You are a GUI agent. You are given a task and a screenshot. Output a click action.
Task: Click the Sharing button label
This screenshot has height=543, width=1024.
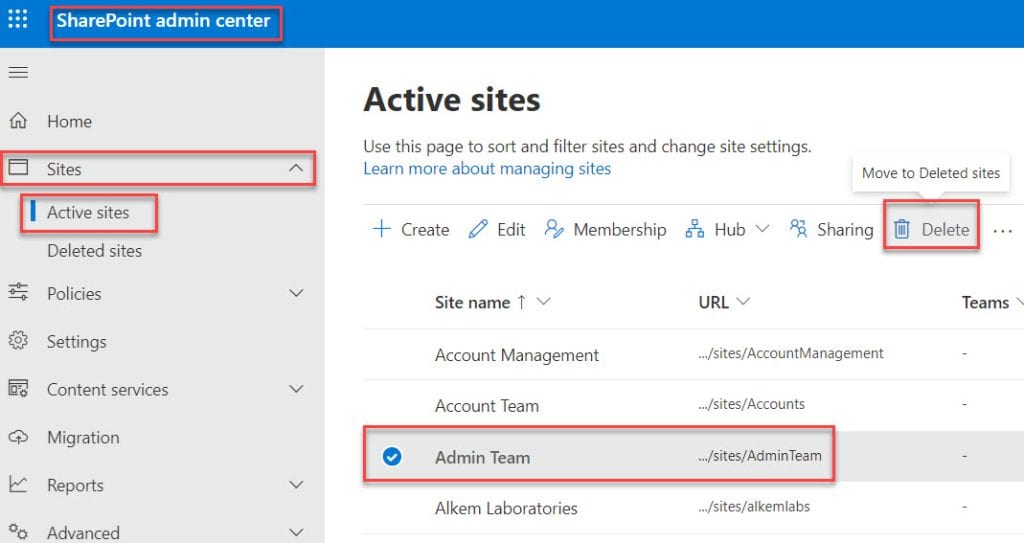pos(845,229)
